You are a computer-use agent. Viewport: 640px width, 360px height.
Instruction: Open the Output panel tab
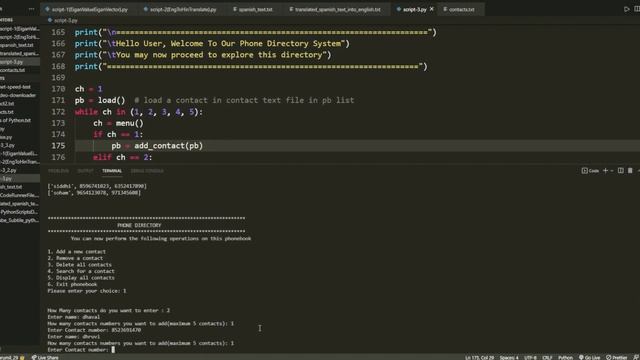pos(85,171)
